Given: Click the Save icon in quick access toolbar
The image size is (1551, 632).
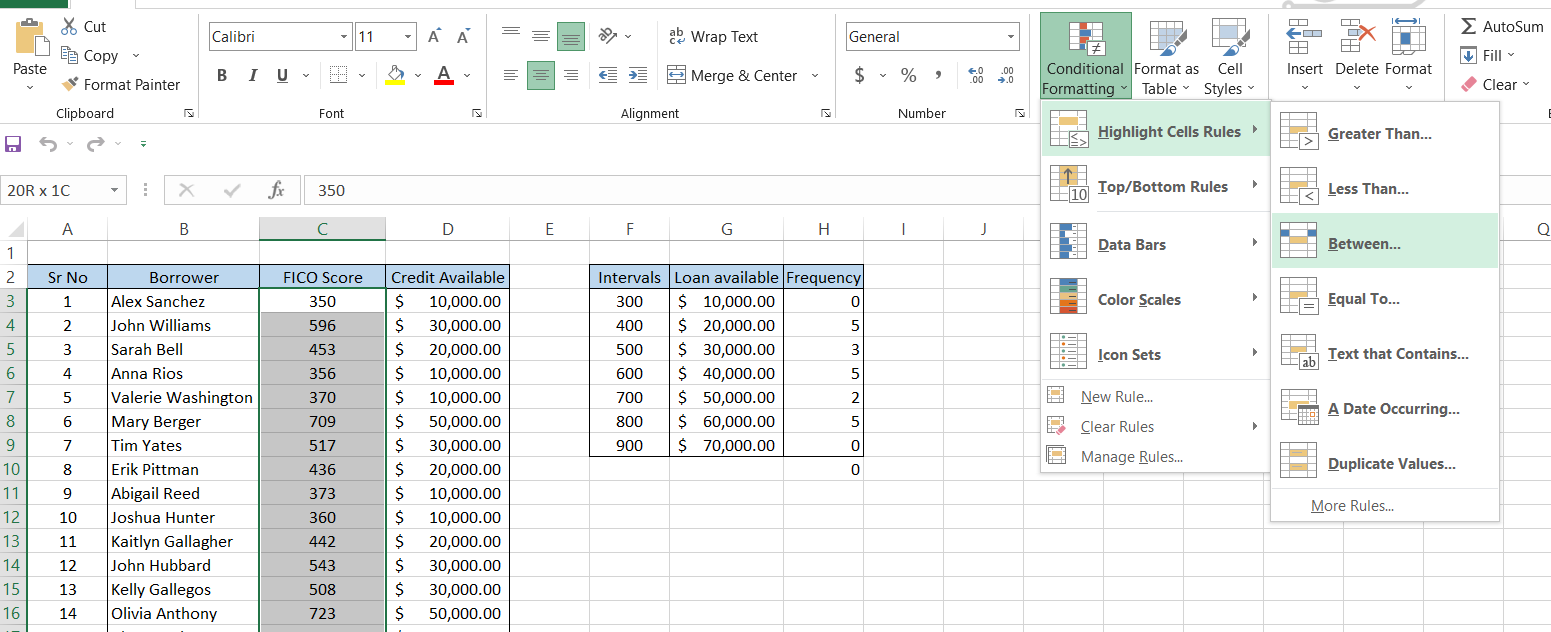Looking at the screenshot, I should point(13,144).
